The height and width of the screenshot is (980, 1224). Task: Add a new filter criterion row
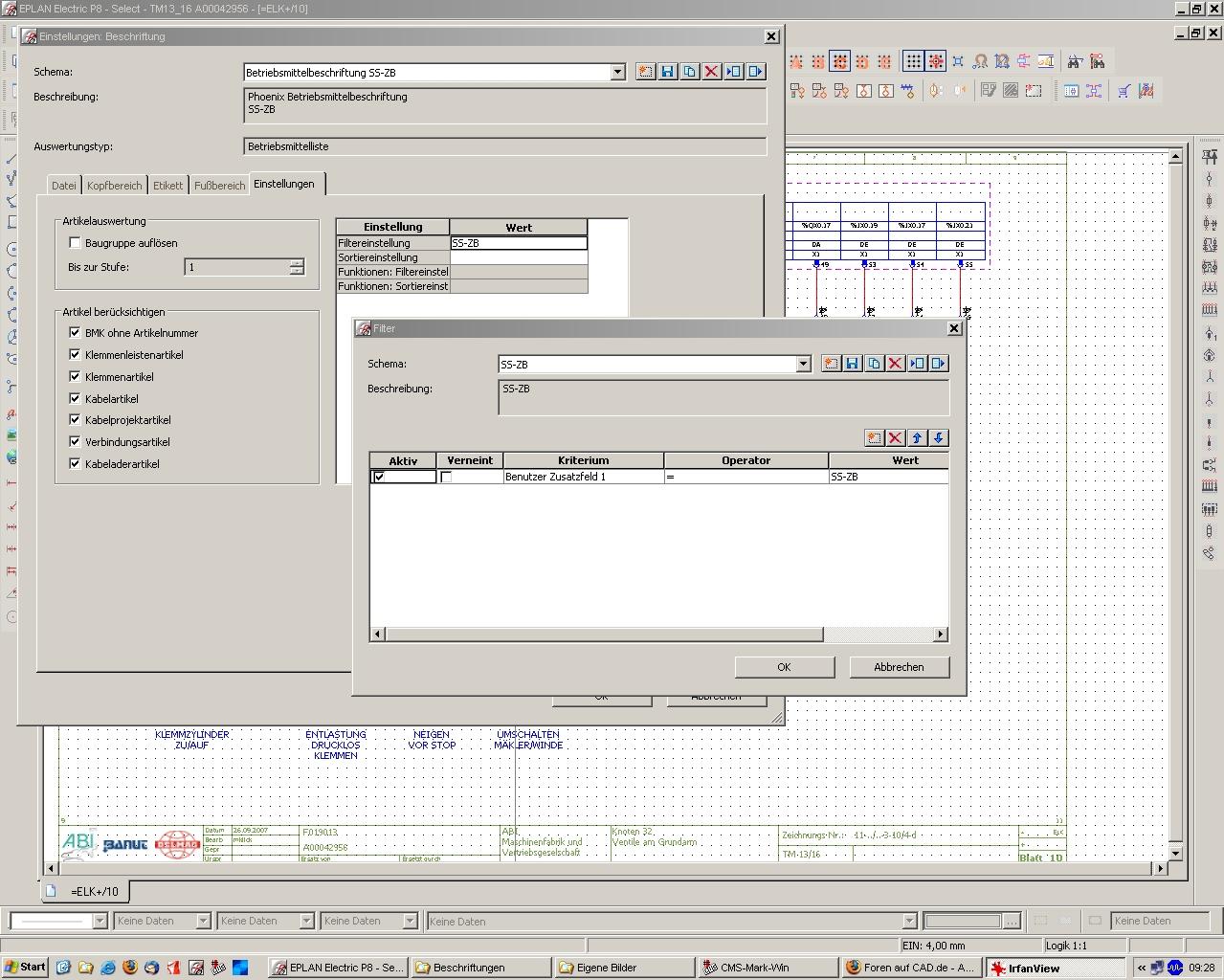point(874,437)
